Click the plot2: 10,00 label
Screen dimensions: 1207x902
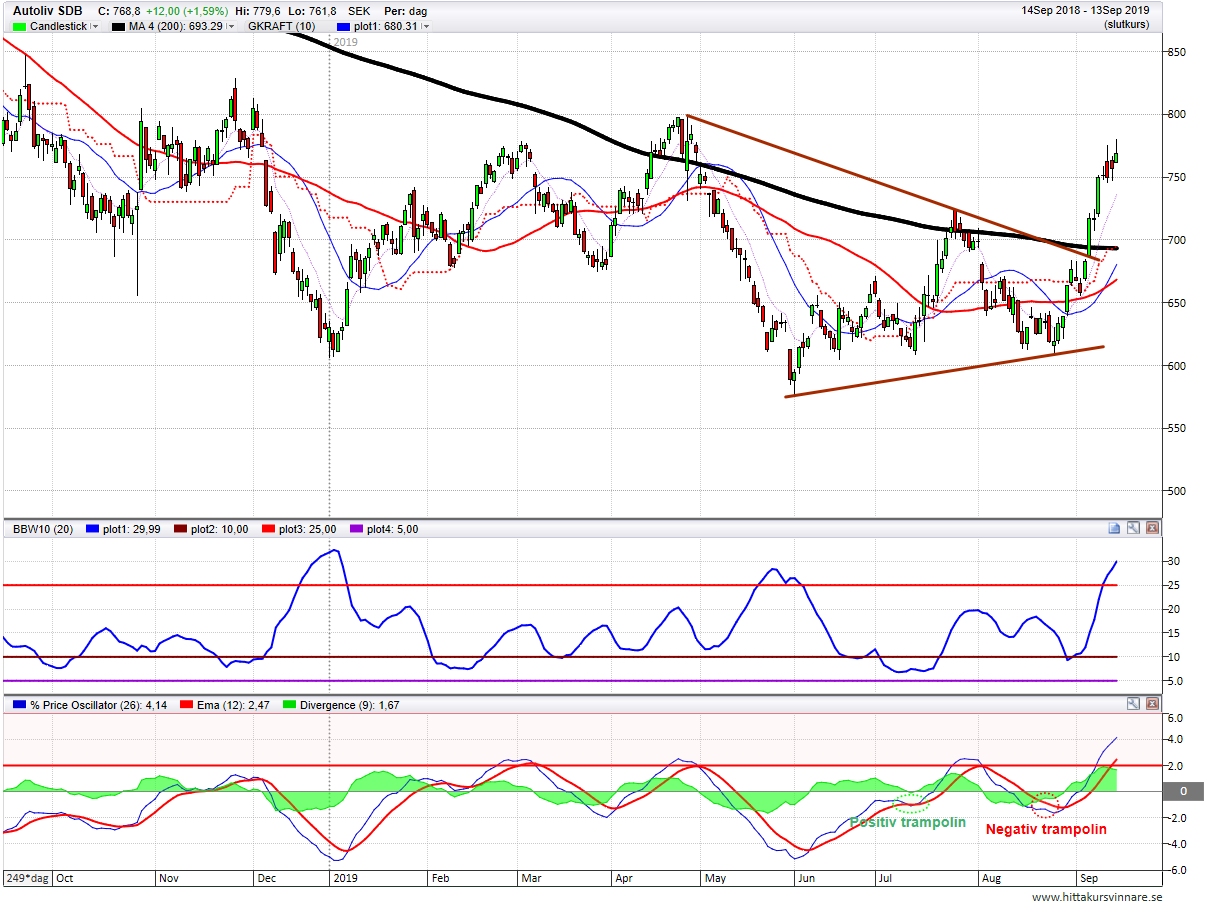click(x=221, y=529)
